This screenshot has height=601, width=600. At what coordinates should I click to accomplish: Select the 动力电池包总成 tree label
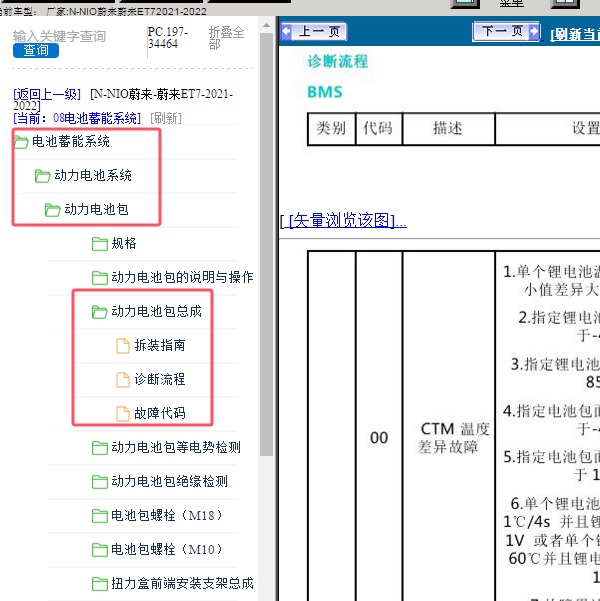[156, 311]
